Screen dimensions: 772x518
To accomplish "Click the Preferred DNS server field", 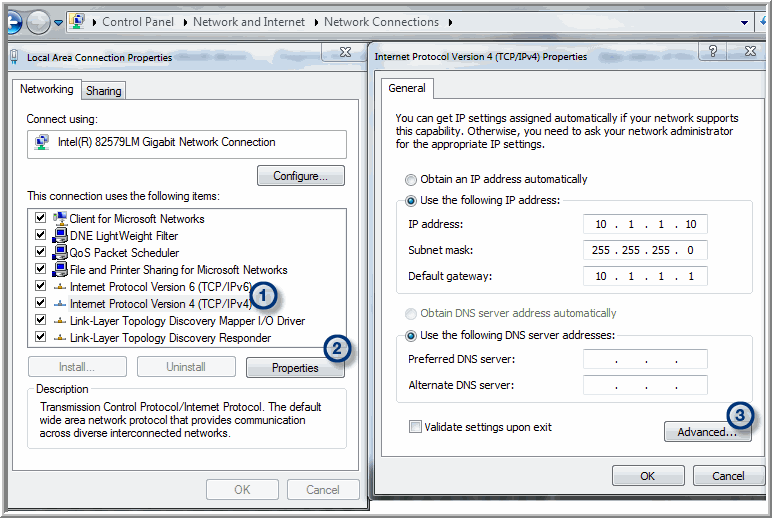I will [x=645, y=359].
